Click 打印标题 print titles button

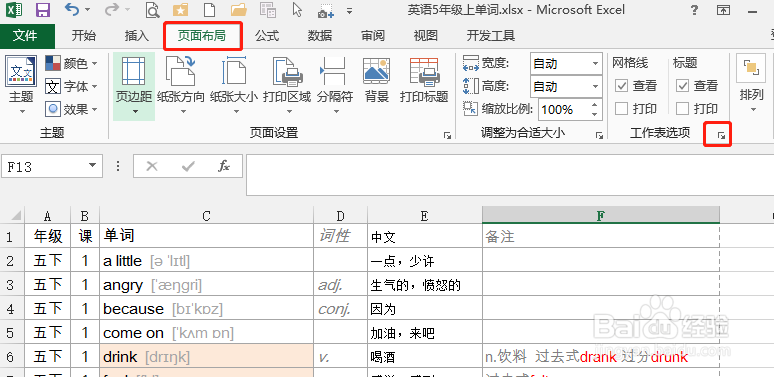point(424,80)
